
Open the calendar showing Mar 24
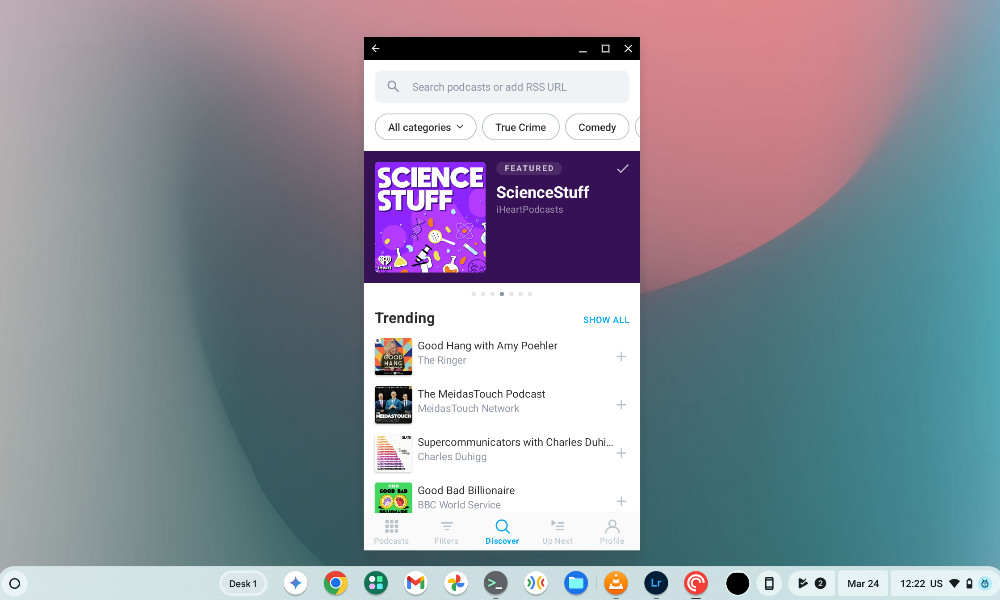click(x=863, y=583)
